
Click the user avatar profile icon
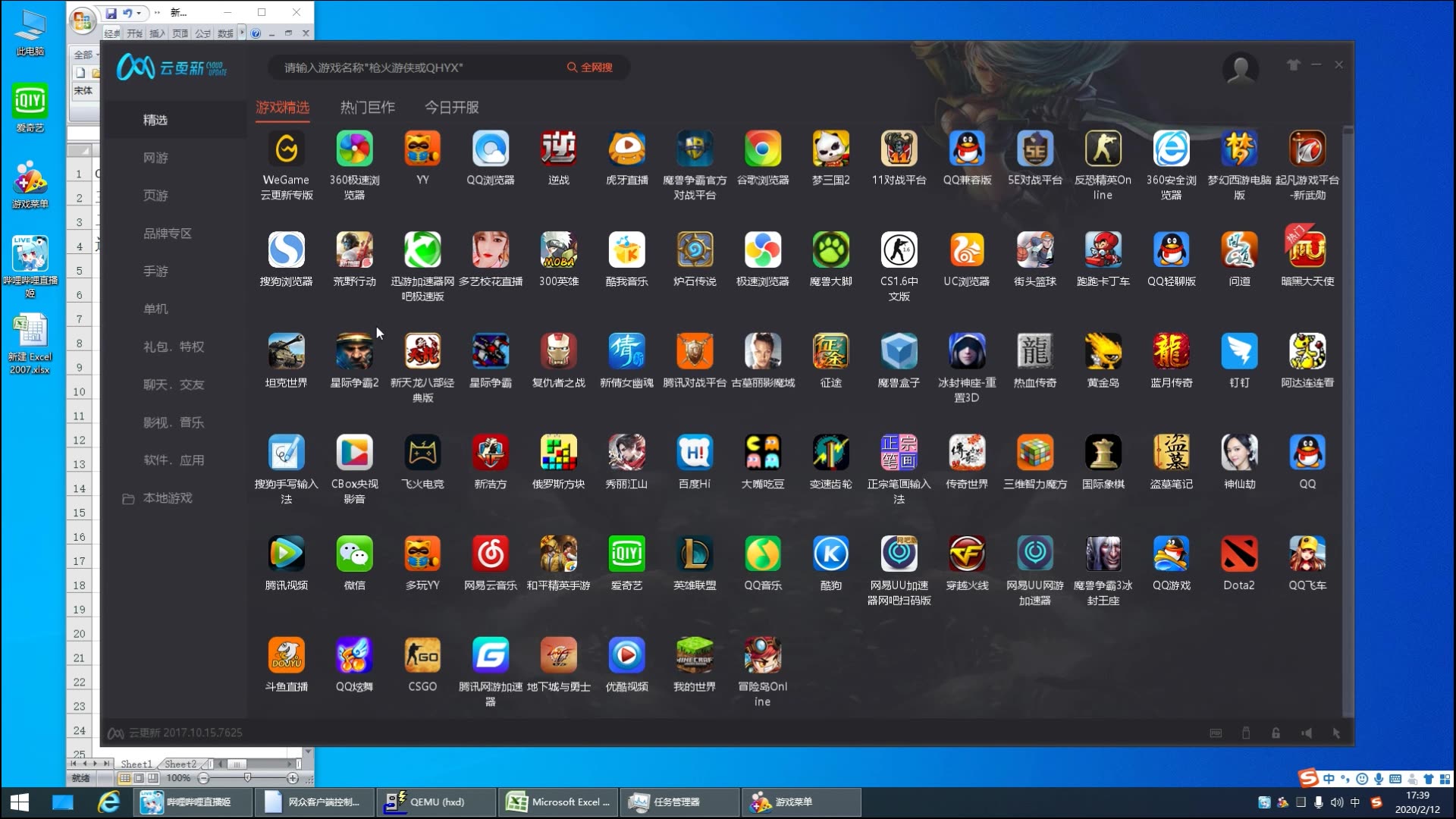1241,68
